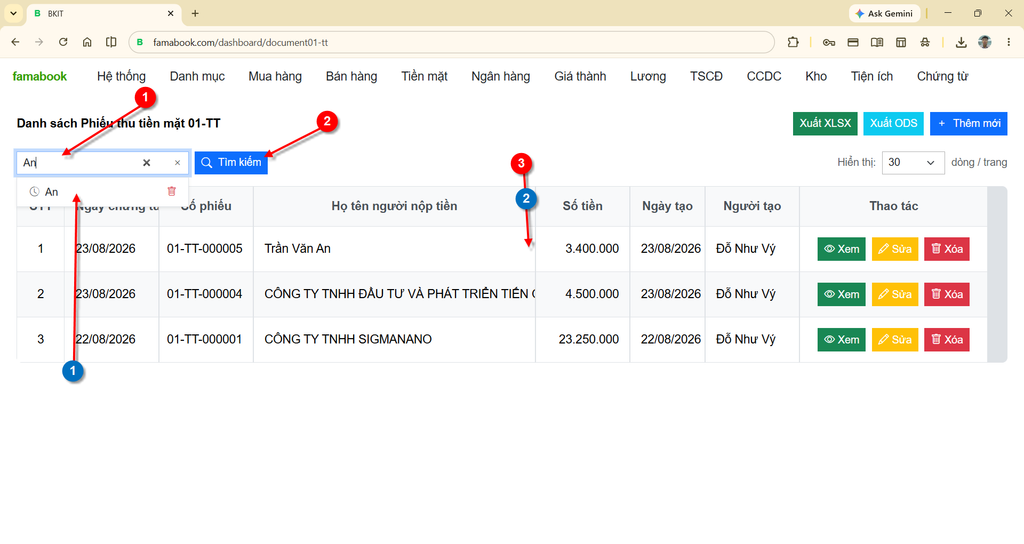Open the Bán hàng menu
The image size is (1024, 544).
click(x=351, y=76)
